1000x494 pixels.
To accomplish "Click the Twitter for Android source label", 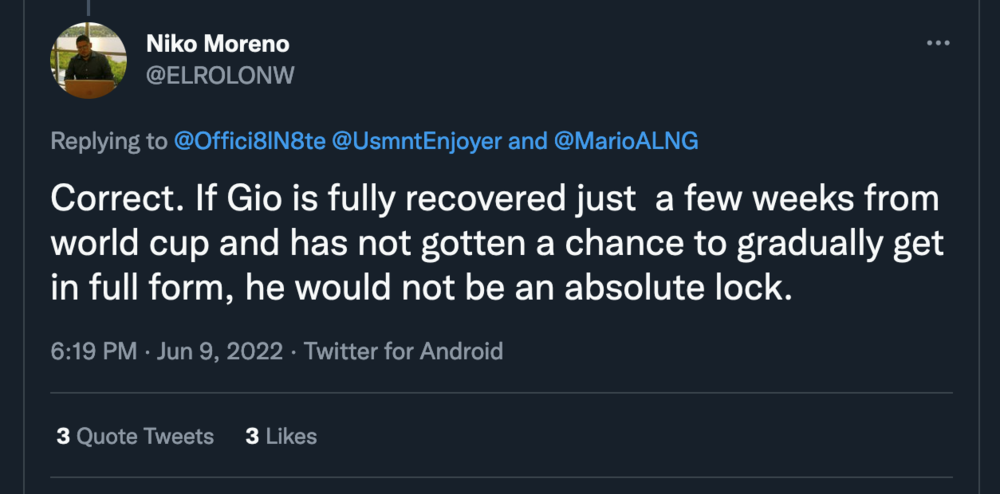I will click(x=403, y=351).
